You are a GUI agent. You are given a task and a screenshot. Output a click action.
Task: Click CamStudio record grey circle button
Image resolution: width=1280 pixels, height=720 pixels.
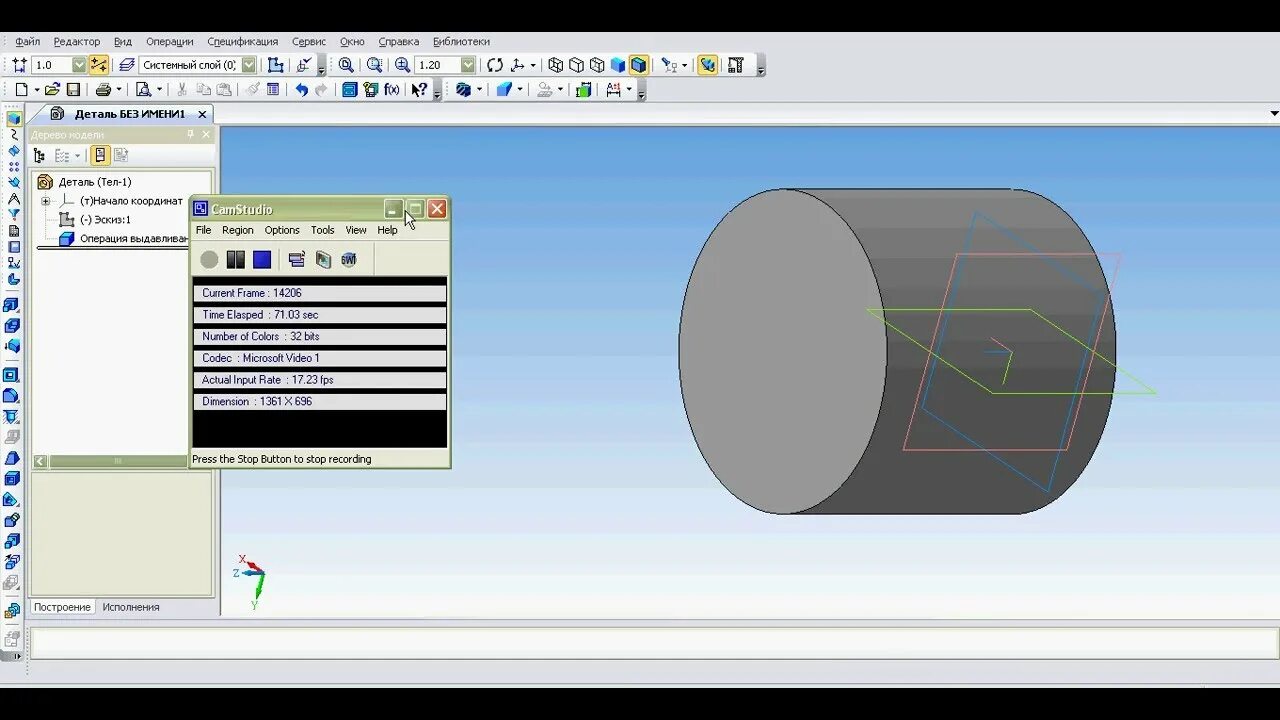point(208,259)
